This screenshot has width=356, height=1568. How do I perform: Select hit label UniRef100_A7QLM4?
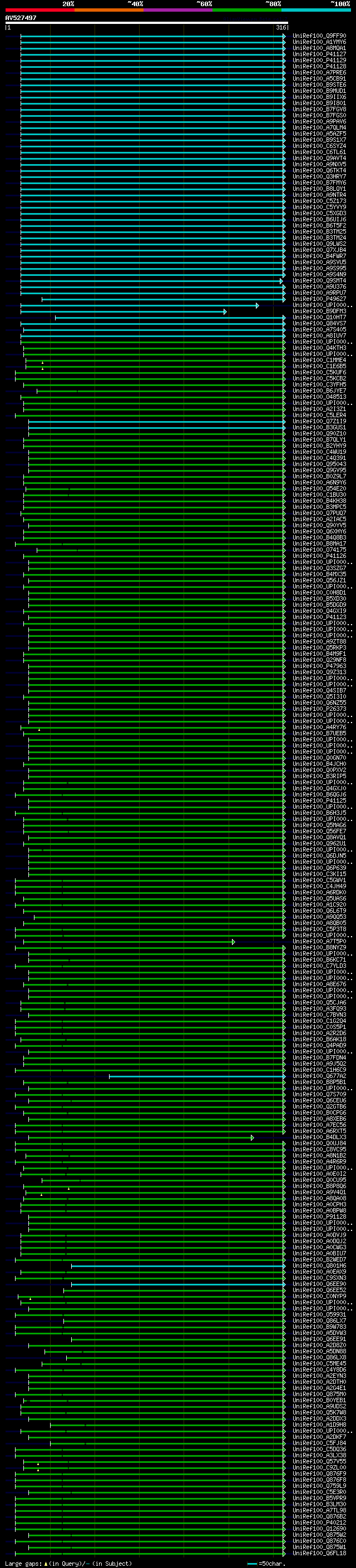[319, 128]
